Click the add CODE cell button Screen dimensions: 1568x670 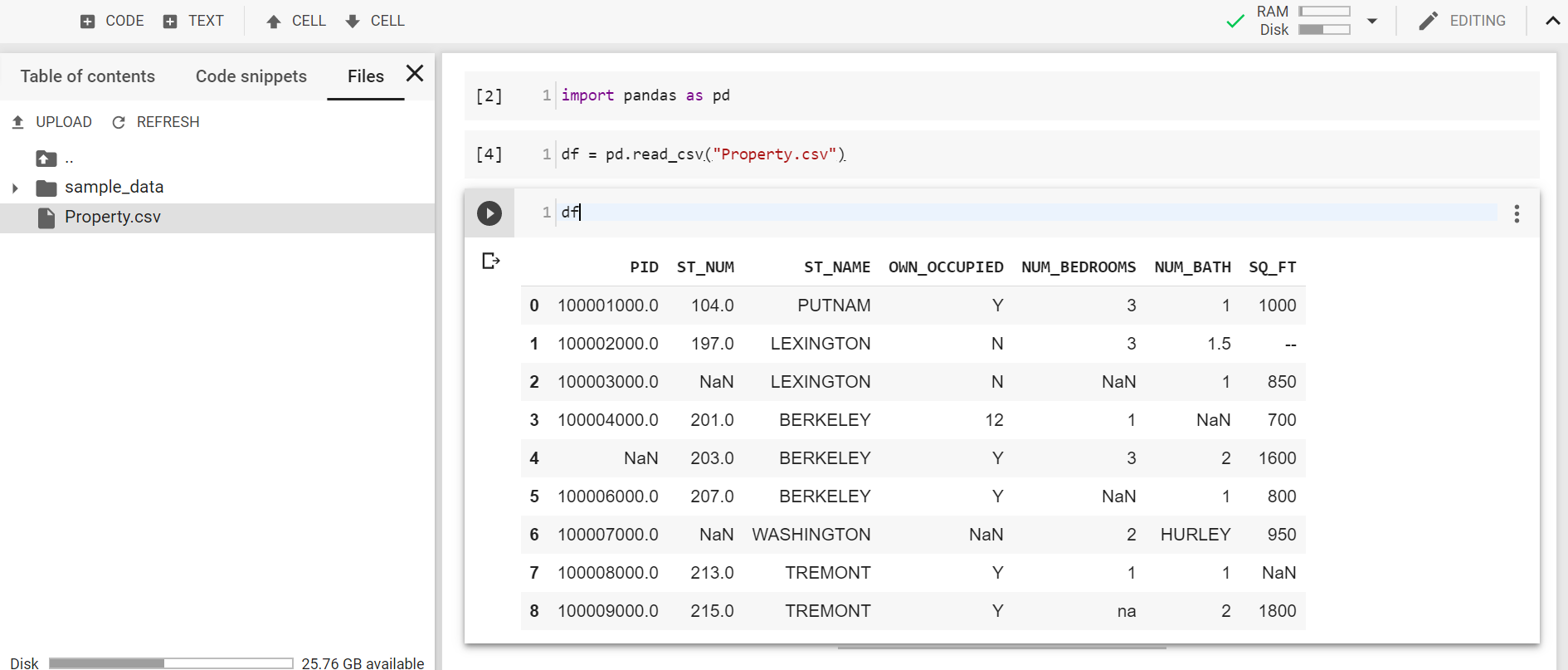coord(112,21)
